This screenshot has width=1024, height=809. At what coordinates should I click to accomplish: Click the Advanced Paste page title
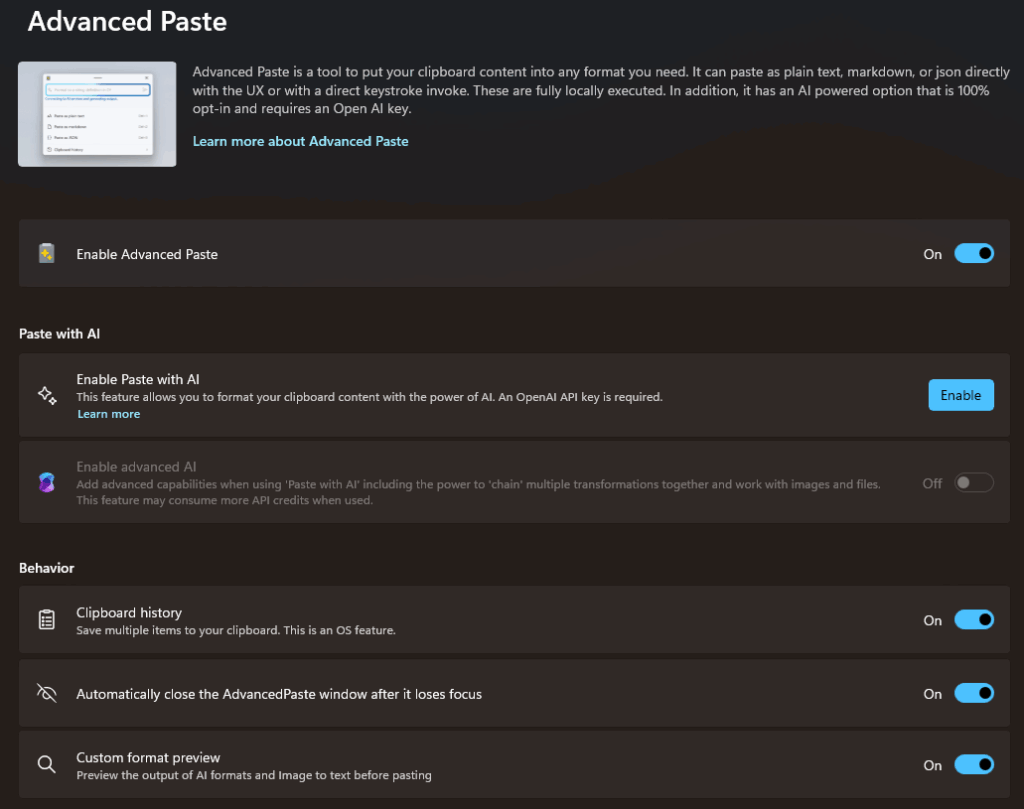(x=127, y=21)
